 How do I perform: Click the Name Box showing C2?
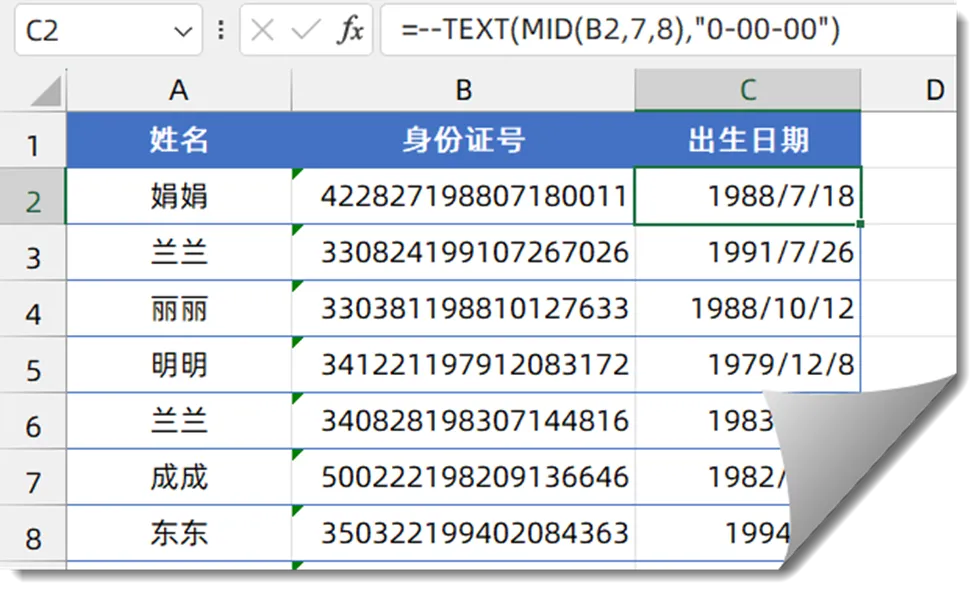[x=90, y=32]
